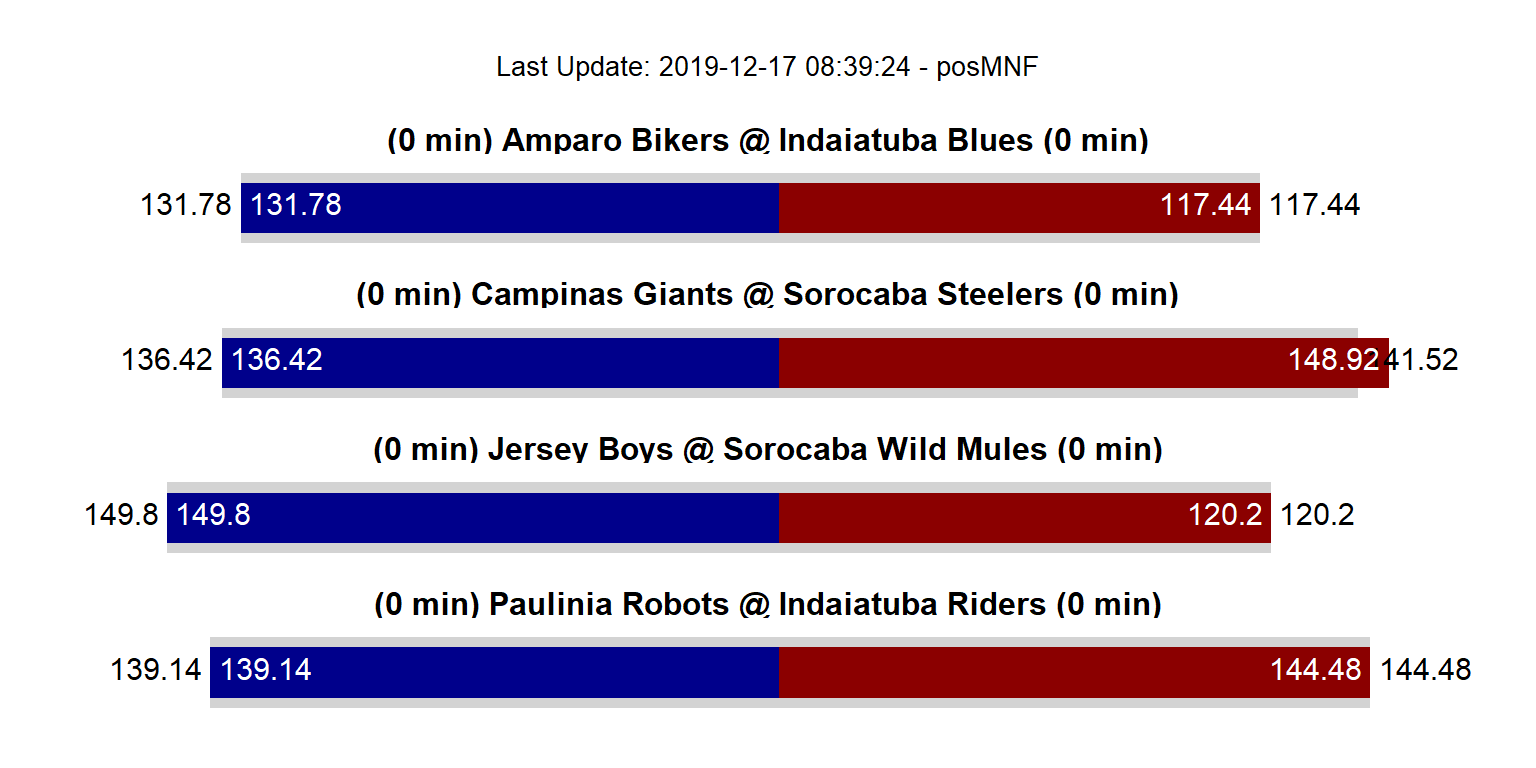Click the black 120.2 label right of bar

click(x=1317, y=515)
